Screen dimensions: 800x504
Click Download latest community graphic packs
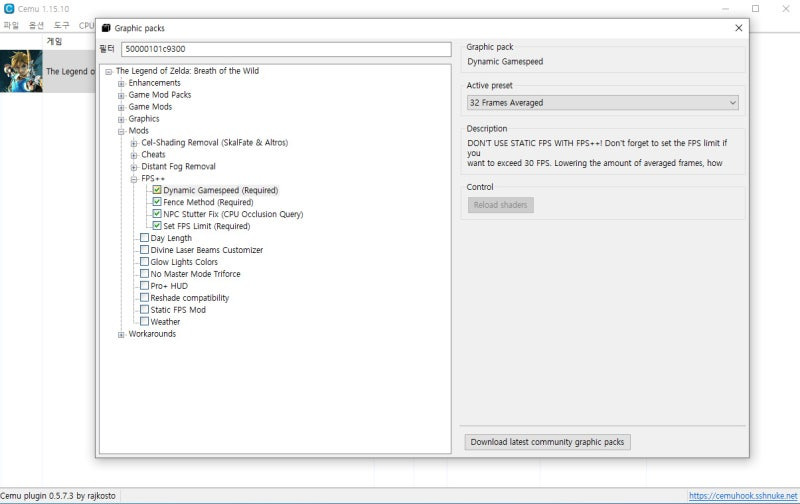coord(547,442)
